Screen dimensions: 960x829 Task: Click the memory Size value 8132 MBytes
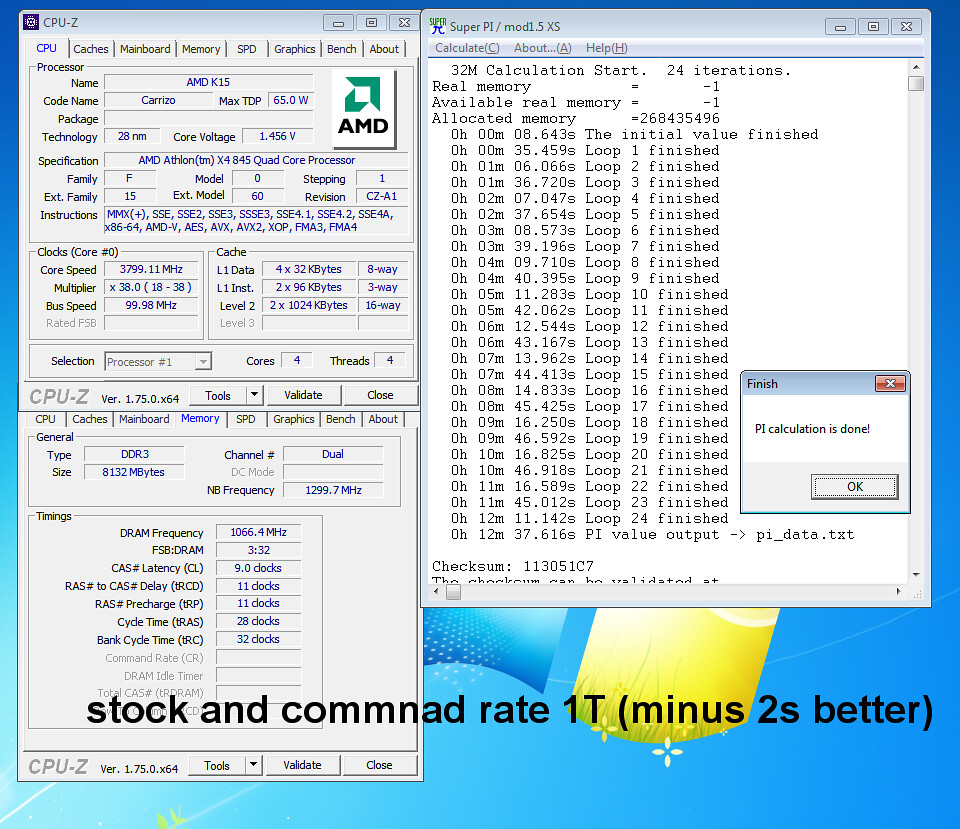click(x=133, y=472)
